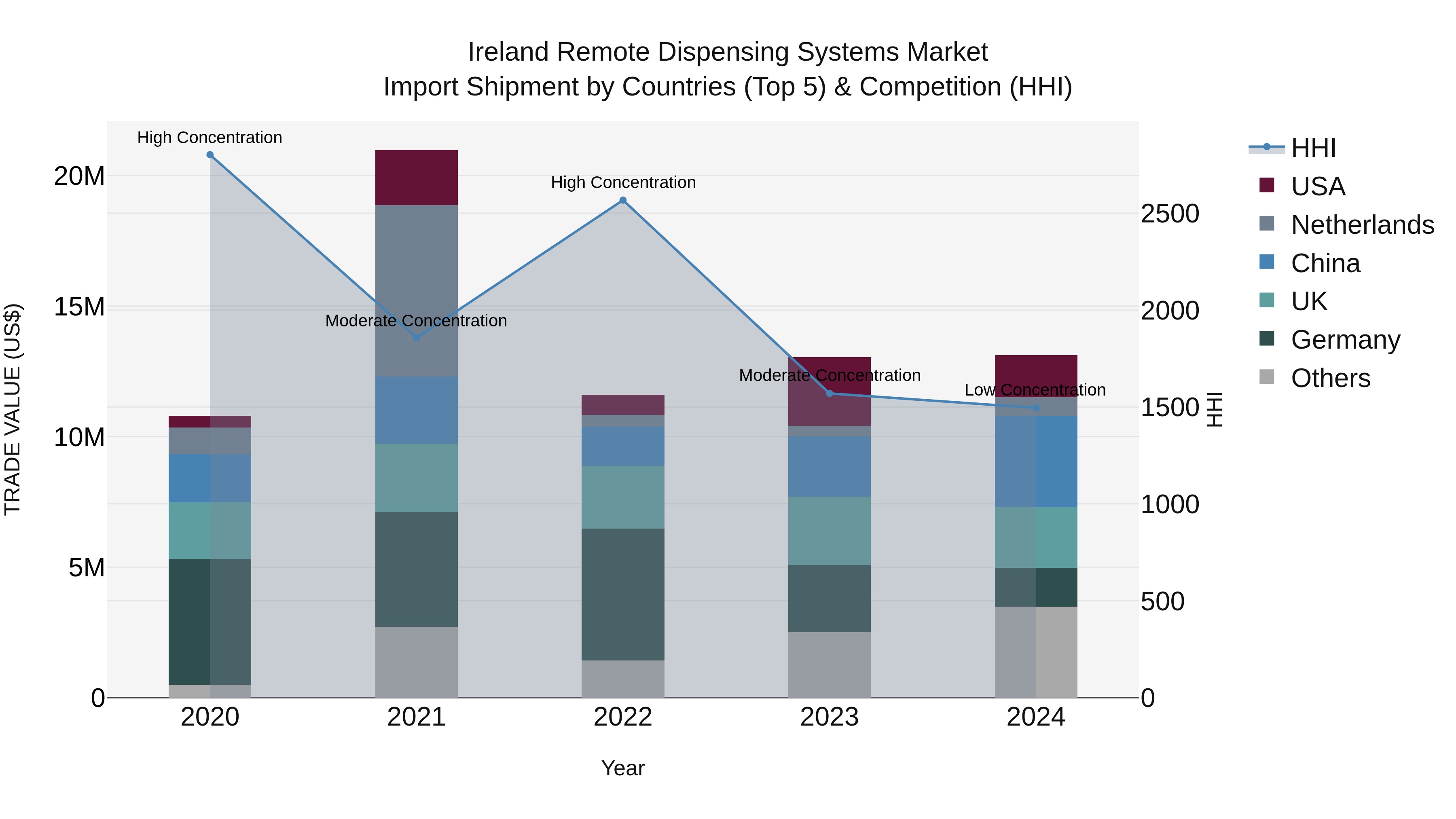Click the 2020 x-axis tick label

[210, 717]
